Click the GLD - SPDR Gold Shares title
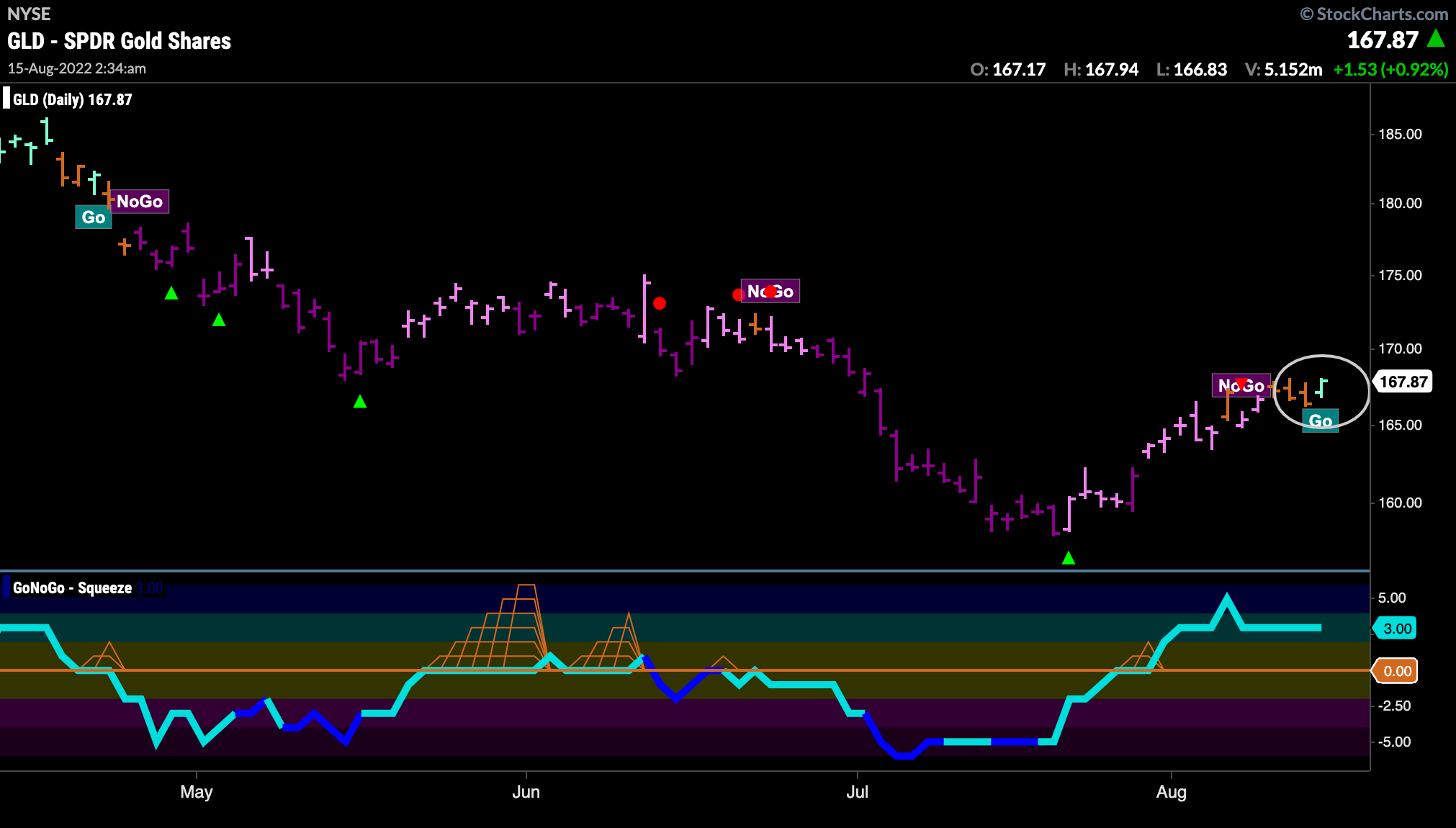This screenshot has height=828, width=1456. click(x=120, y=41)
